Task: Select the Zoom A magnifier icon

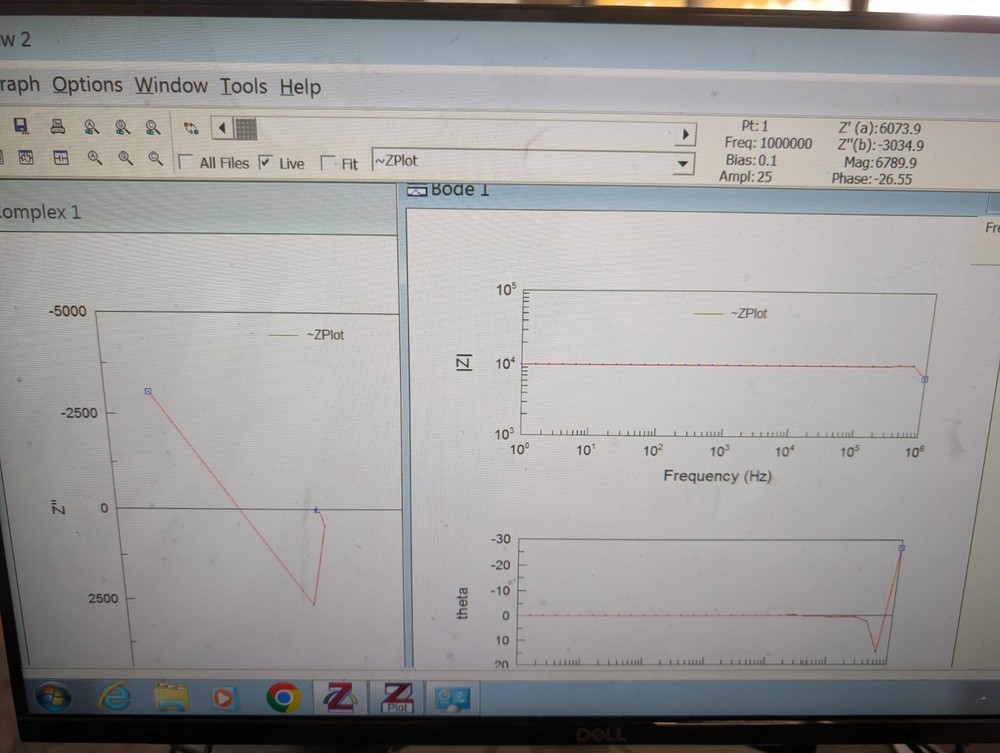Action: coord(91,127)
